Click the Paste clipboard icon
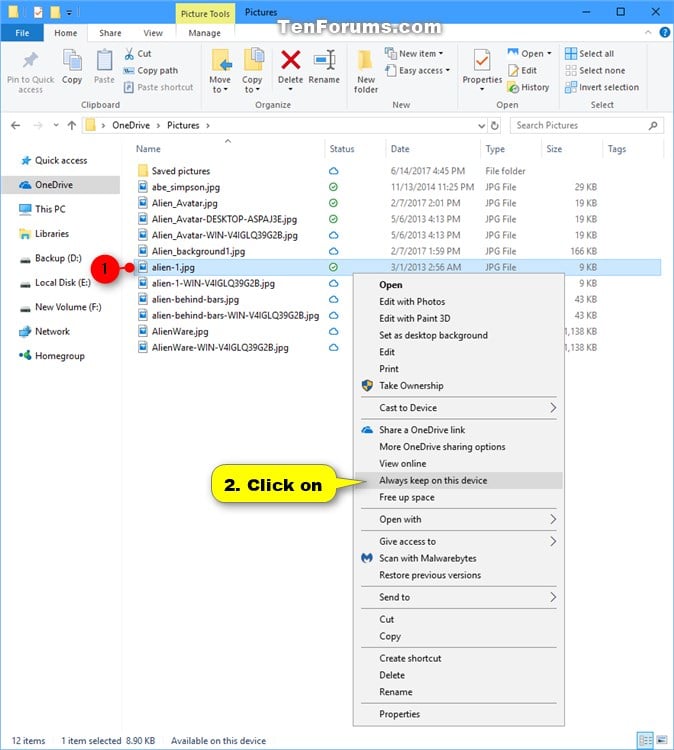The width and height of the screenshot is (674, 750). (x=104, y=61)
